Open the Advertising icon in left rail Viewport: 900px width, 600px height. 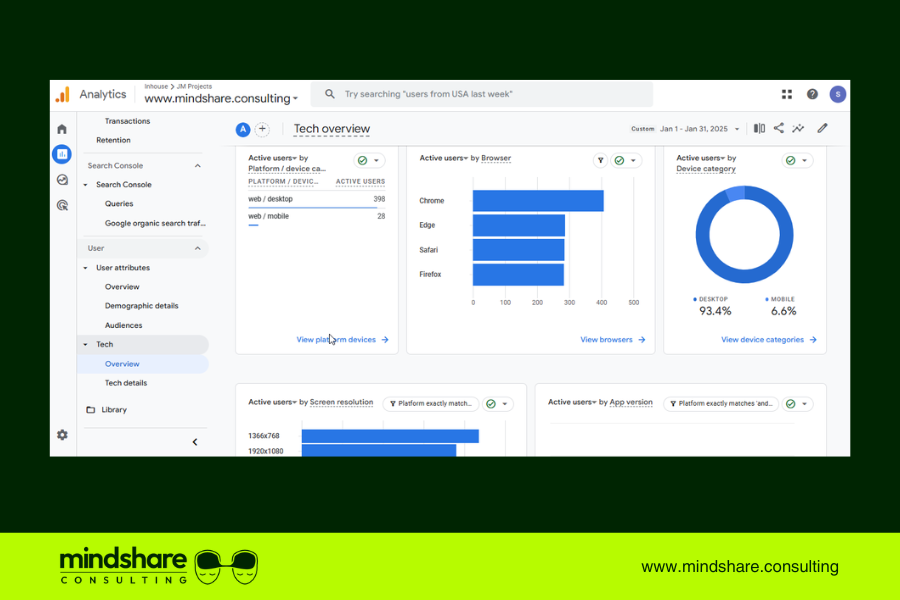coord(62,205)
